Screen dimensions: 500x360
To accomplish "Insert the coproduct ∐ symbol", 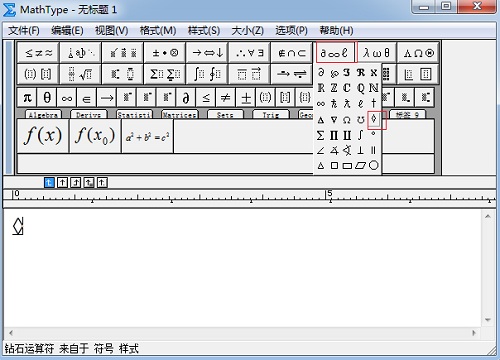I will coord(347,135).
